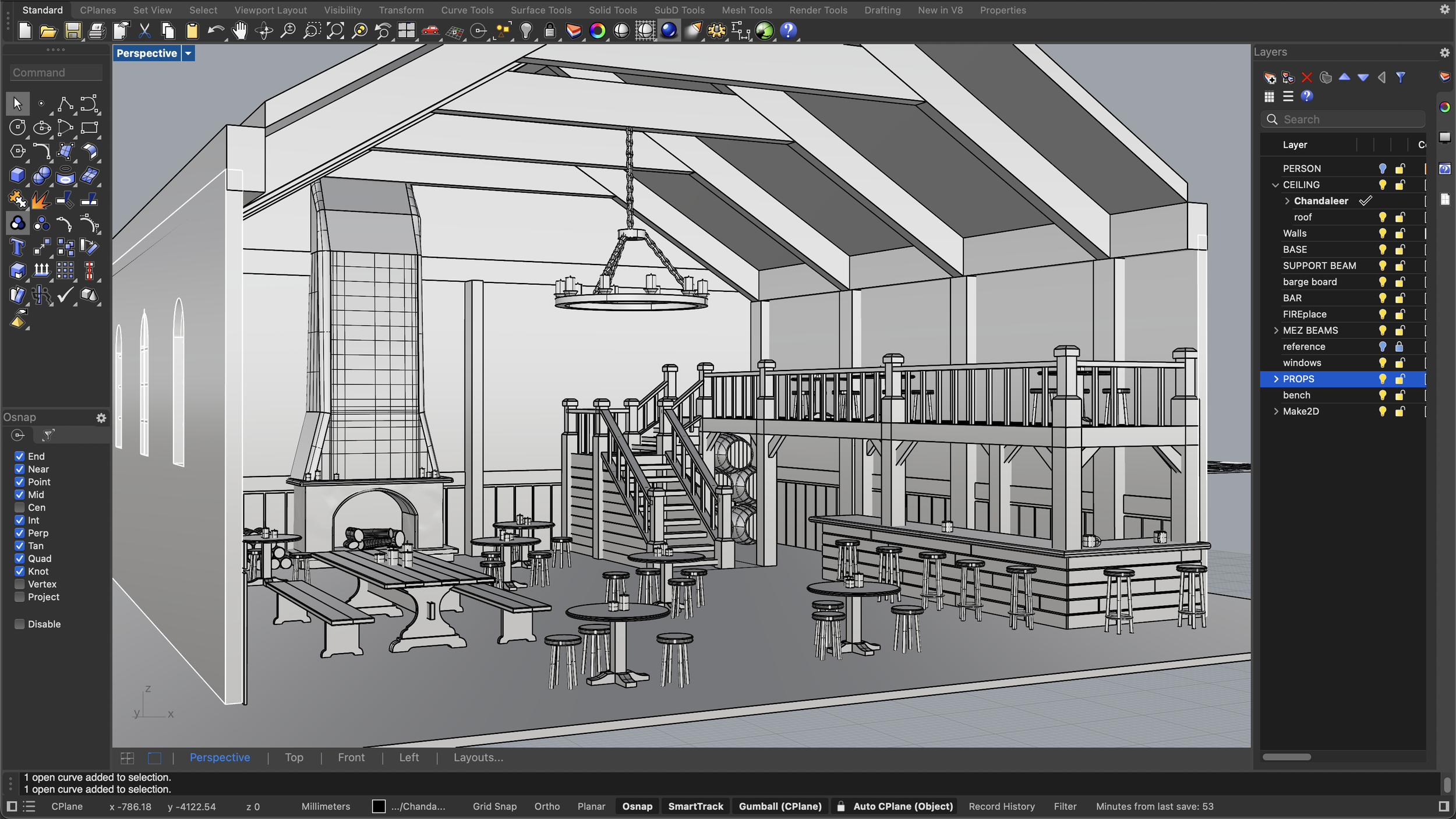Click the Box solid tool icon
Screen dimensions: 1456x819
click(17, 175)
